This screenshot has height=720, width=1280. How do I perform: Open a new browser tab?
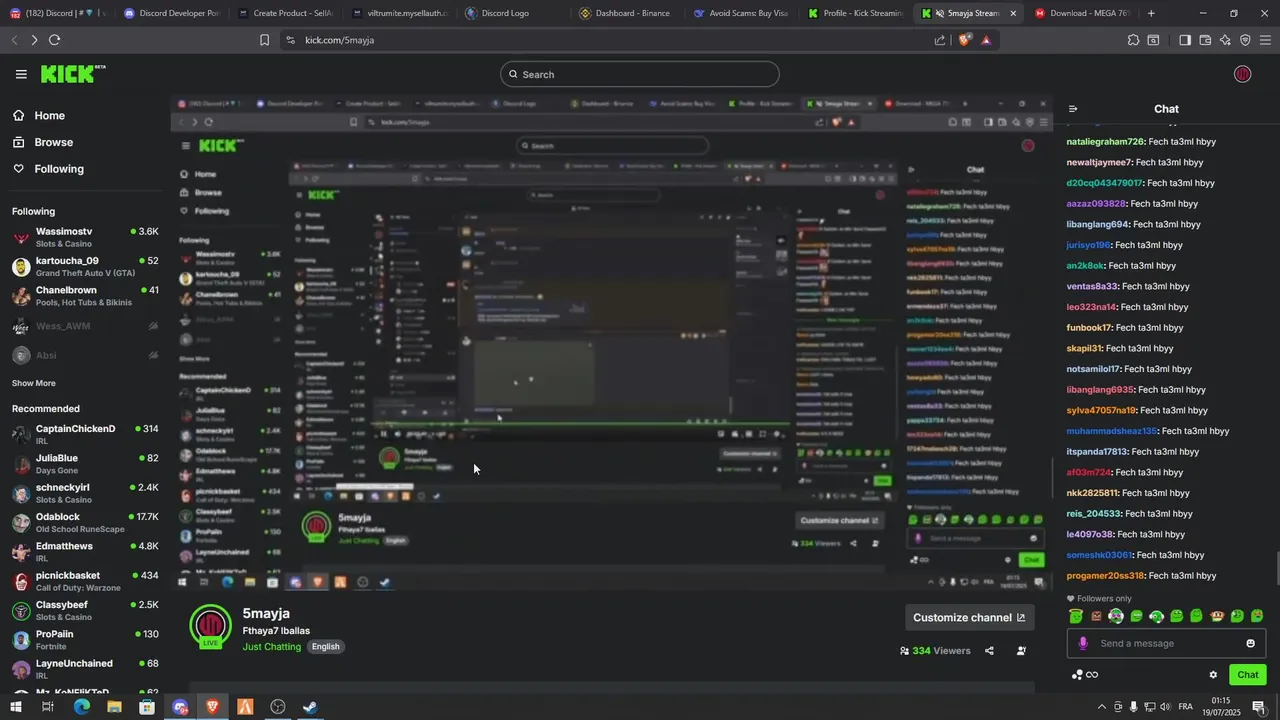(1151, 13)
